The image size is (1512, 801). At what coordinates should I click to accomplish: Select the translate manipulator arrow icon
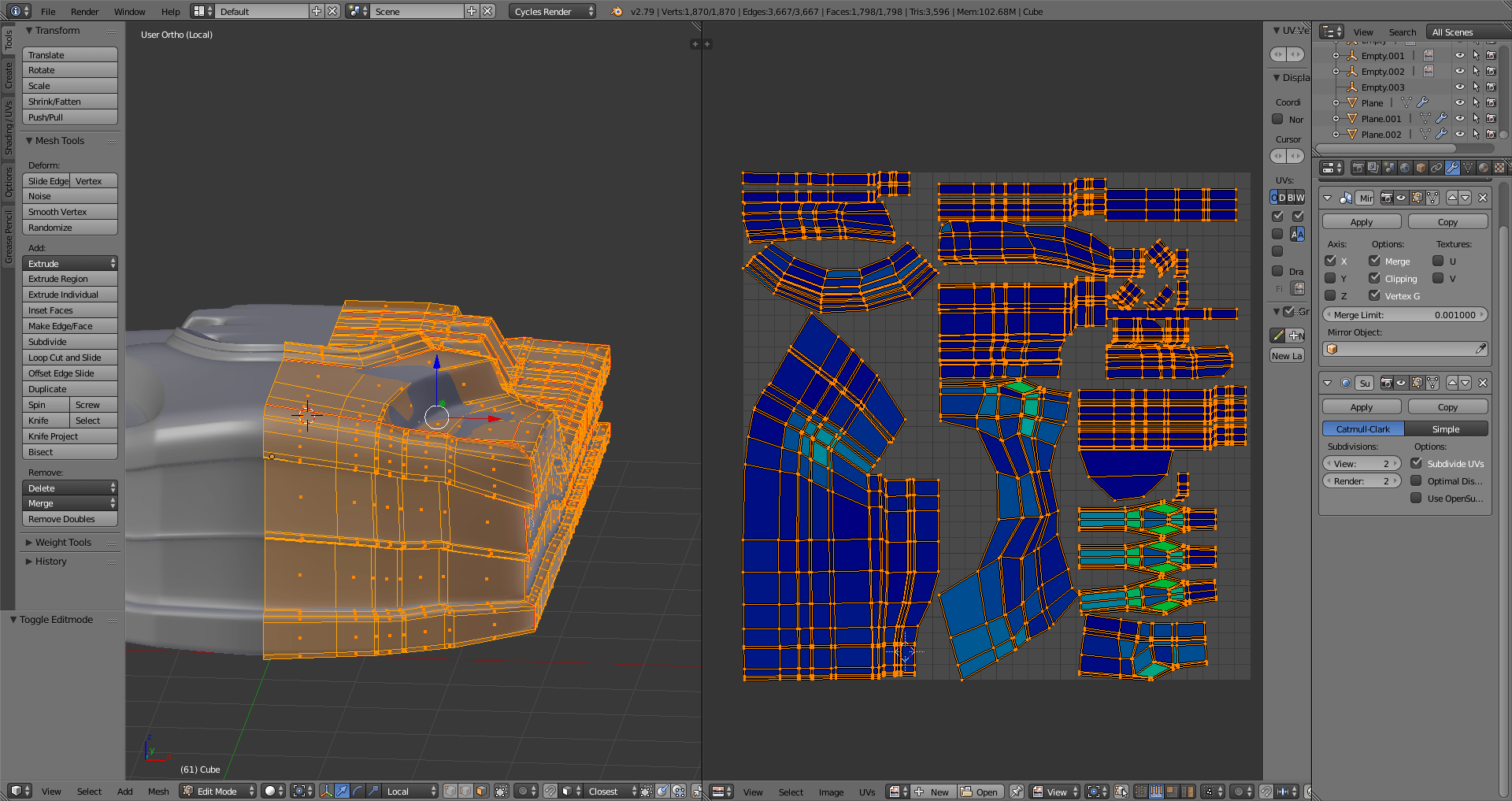click(x=342, y=792)
